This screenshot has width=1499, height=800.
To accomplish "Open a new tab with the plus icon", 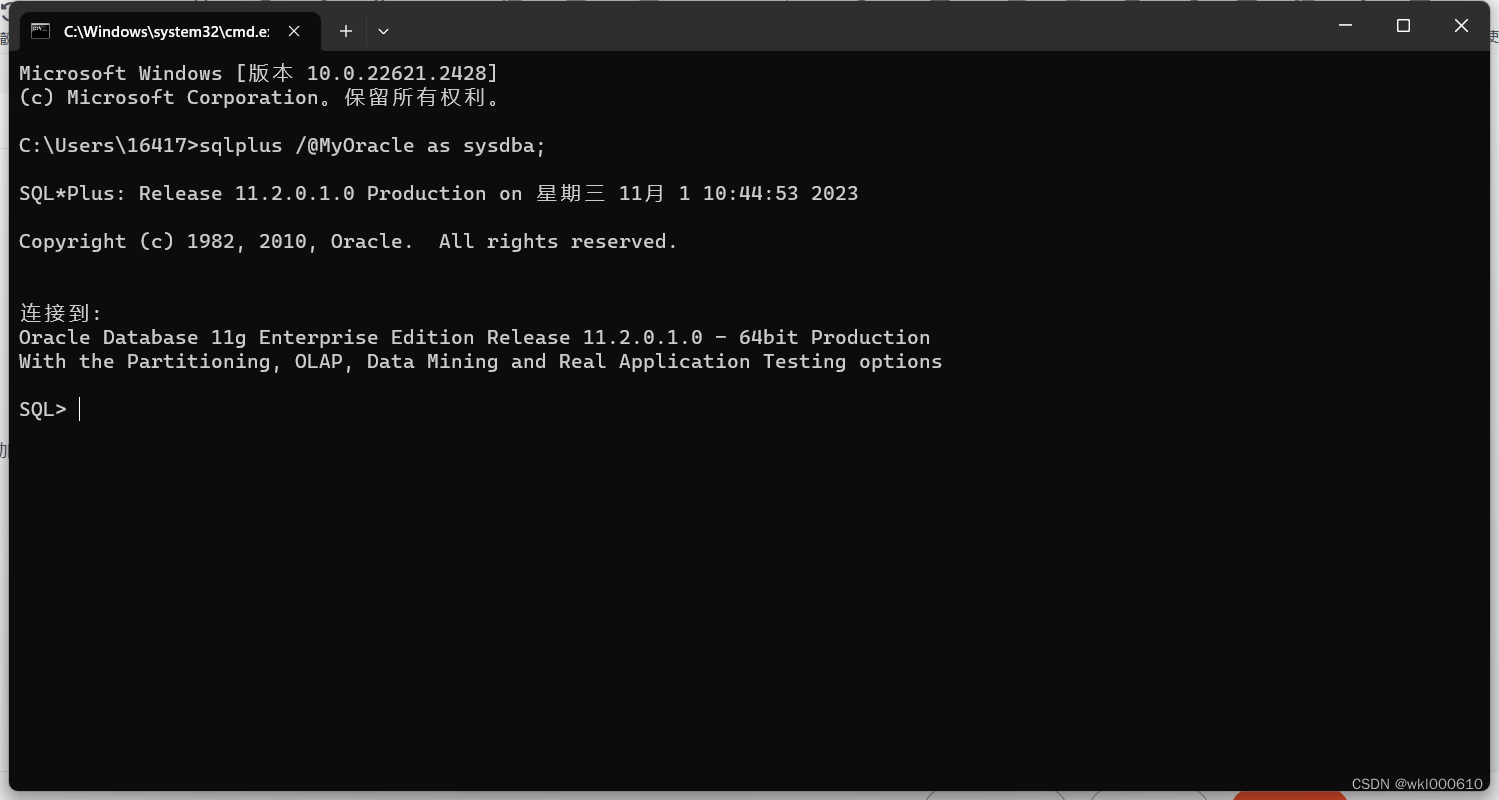I will tap(345, 31).
